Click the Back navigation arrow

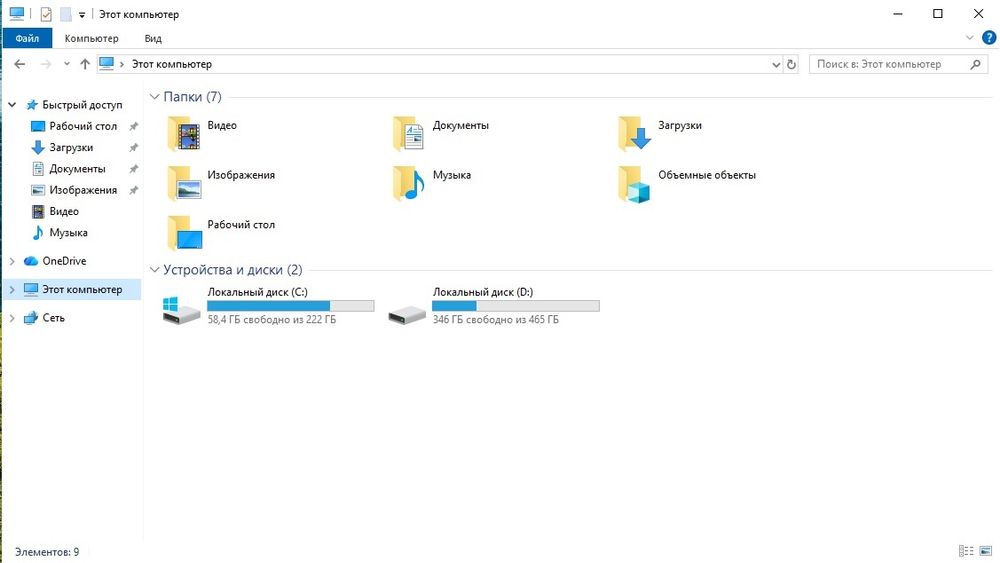pos(20,64)
